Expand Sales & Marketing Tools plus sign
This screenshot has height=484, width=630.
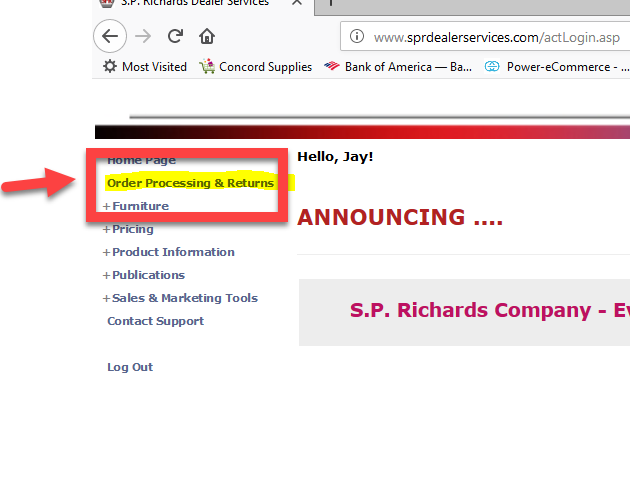(x=106, y=298)
